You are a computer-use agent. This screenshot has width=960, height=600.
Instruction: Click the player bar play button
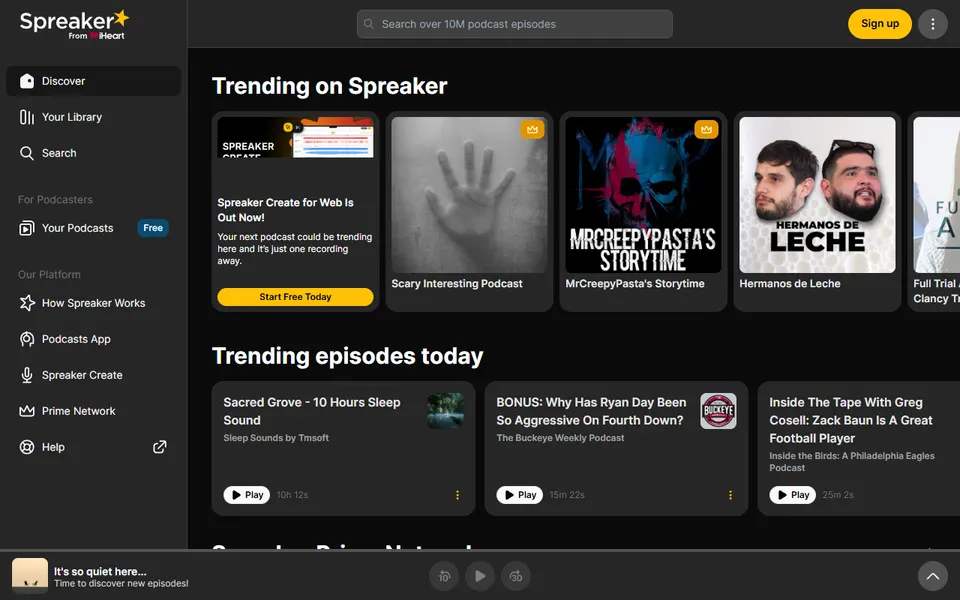tap(480, 576)
